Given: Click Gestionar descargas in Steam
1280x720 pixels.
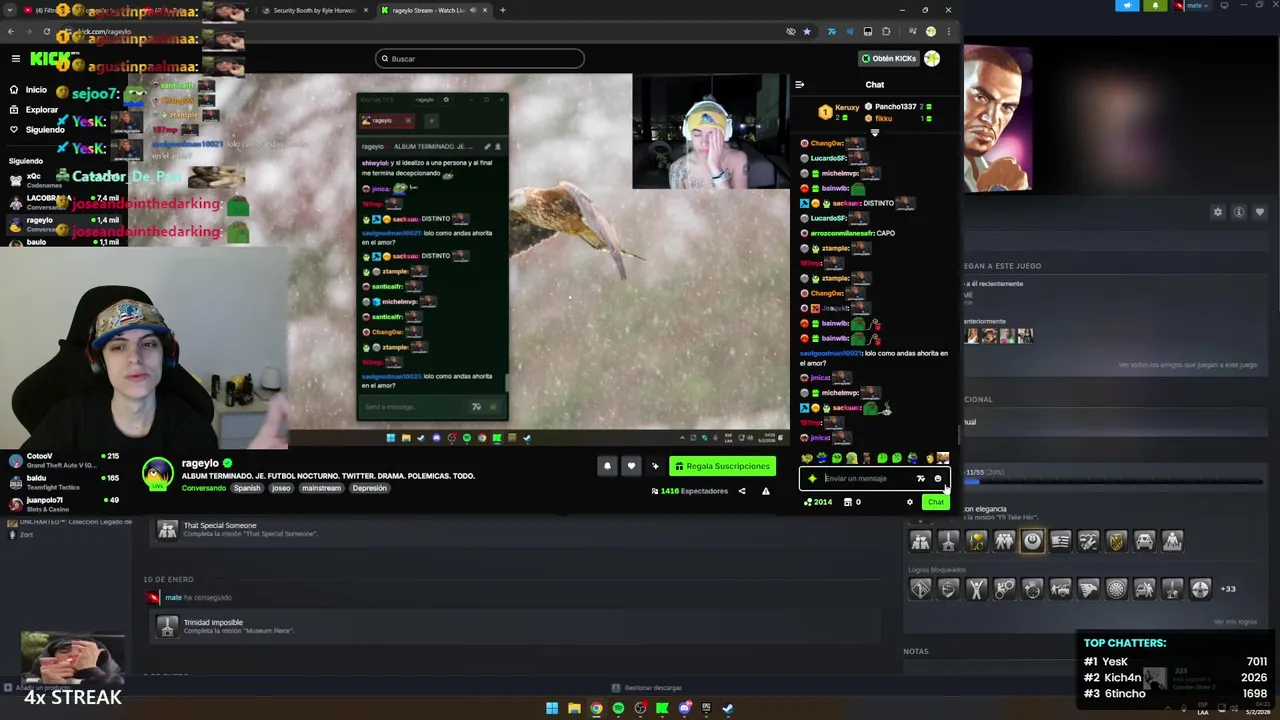Looking at the screenshot, I should coord(646,688).
